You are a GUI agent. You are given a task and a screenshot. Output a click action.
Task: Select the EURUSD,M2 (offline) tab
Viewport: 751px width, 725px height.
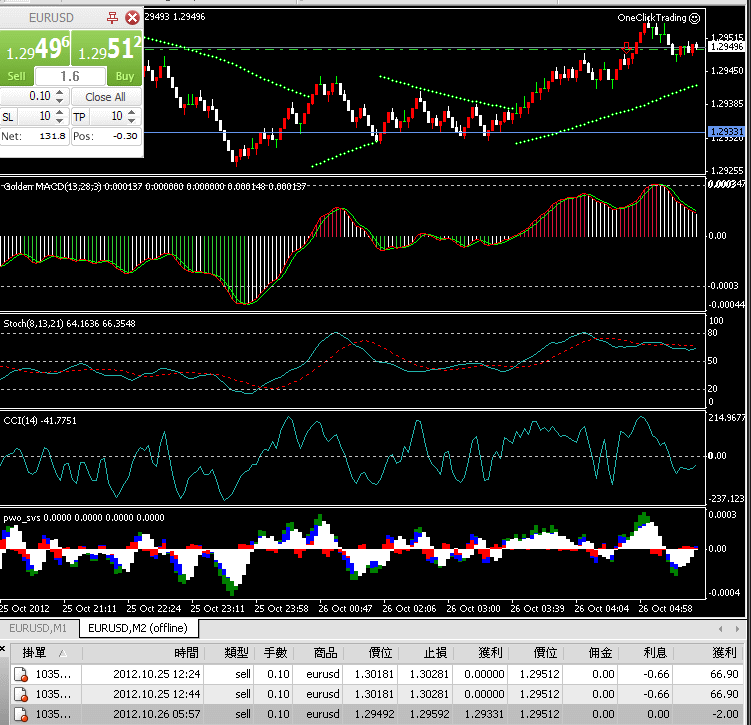138,628
